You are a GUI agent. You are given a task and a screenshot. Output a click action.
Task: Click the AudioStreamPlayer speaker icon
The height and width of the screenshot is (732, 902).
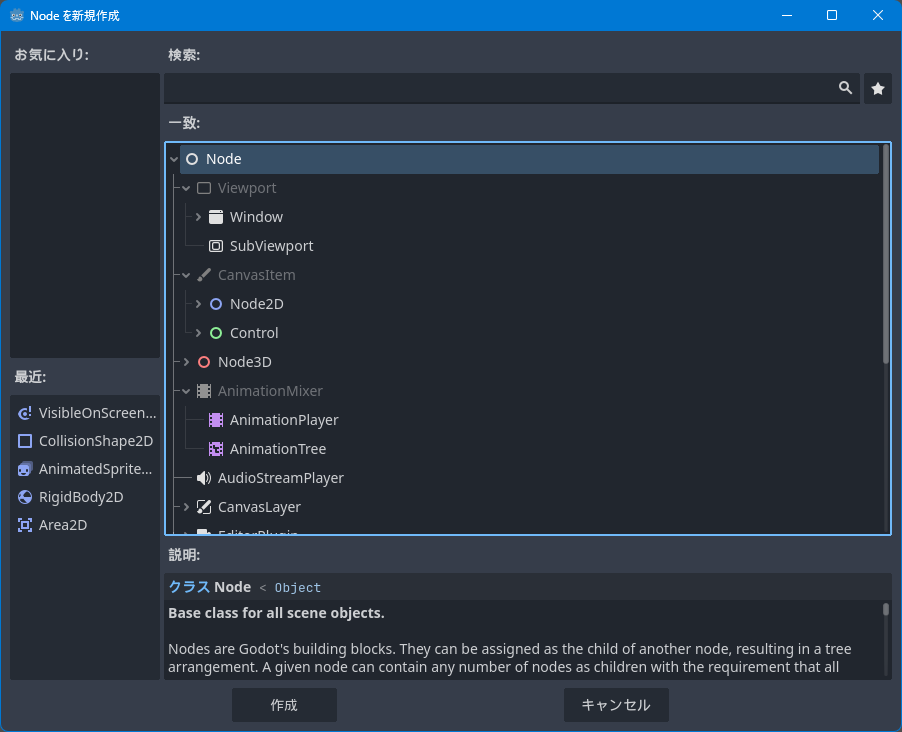pyautogui.click(x=204, y=478)
